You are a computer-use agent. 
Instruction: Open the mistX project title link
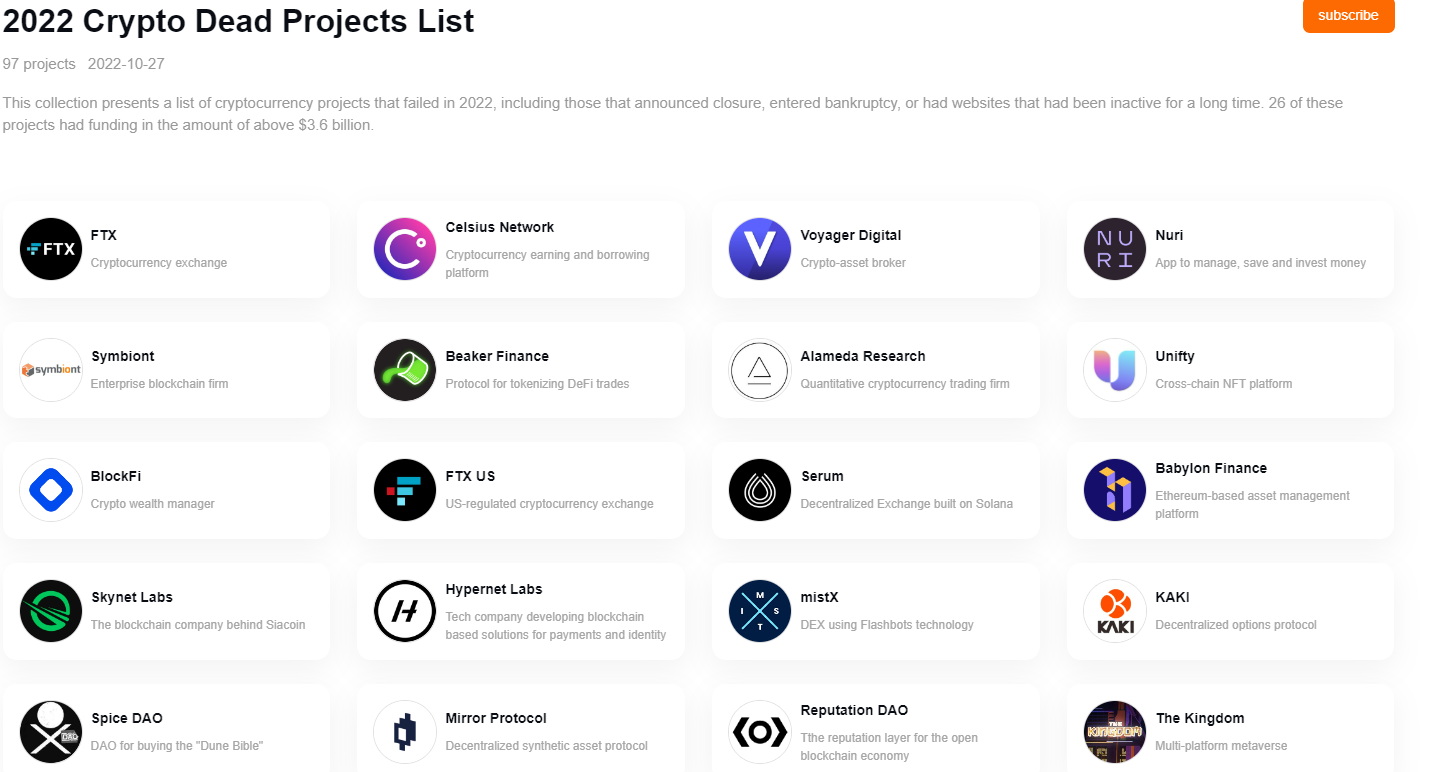click(x=819, y=597)
